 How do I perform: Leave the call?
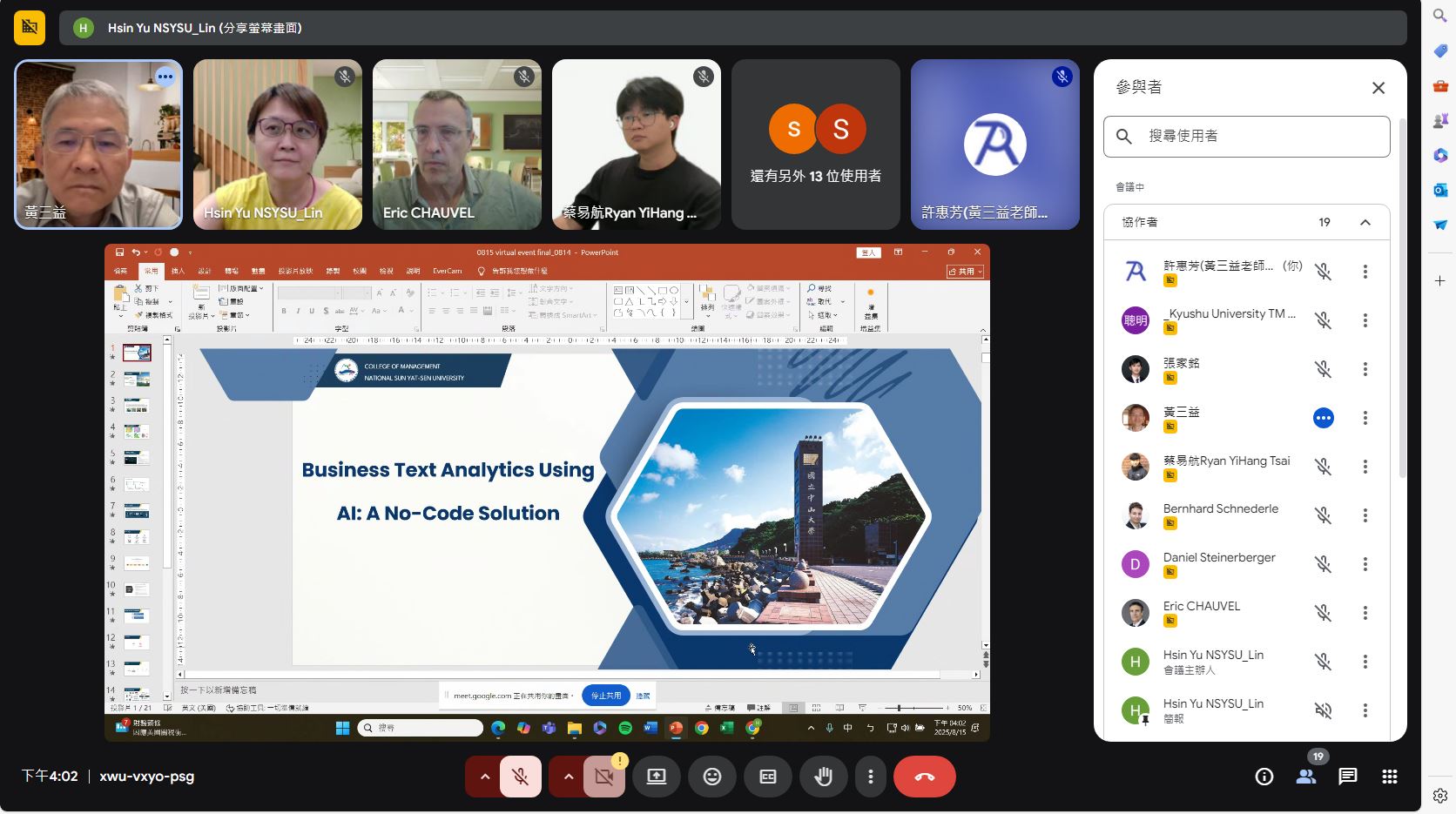(924, 777)
